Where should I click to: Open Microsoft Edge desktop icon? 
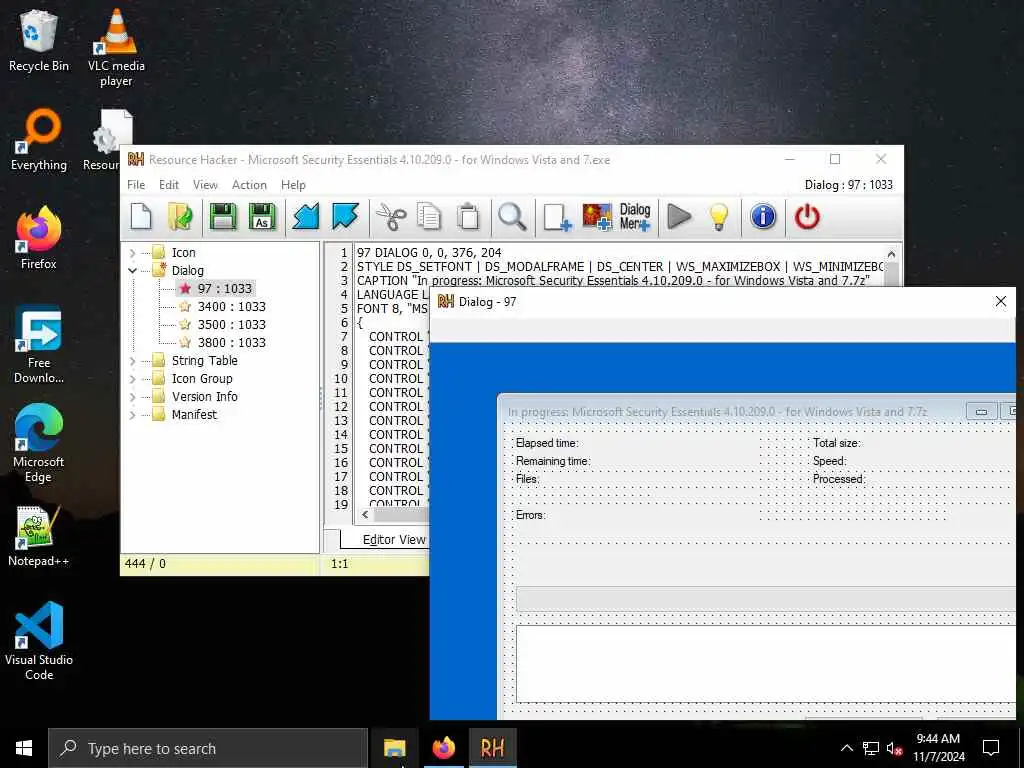click(x=39, y=443)
